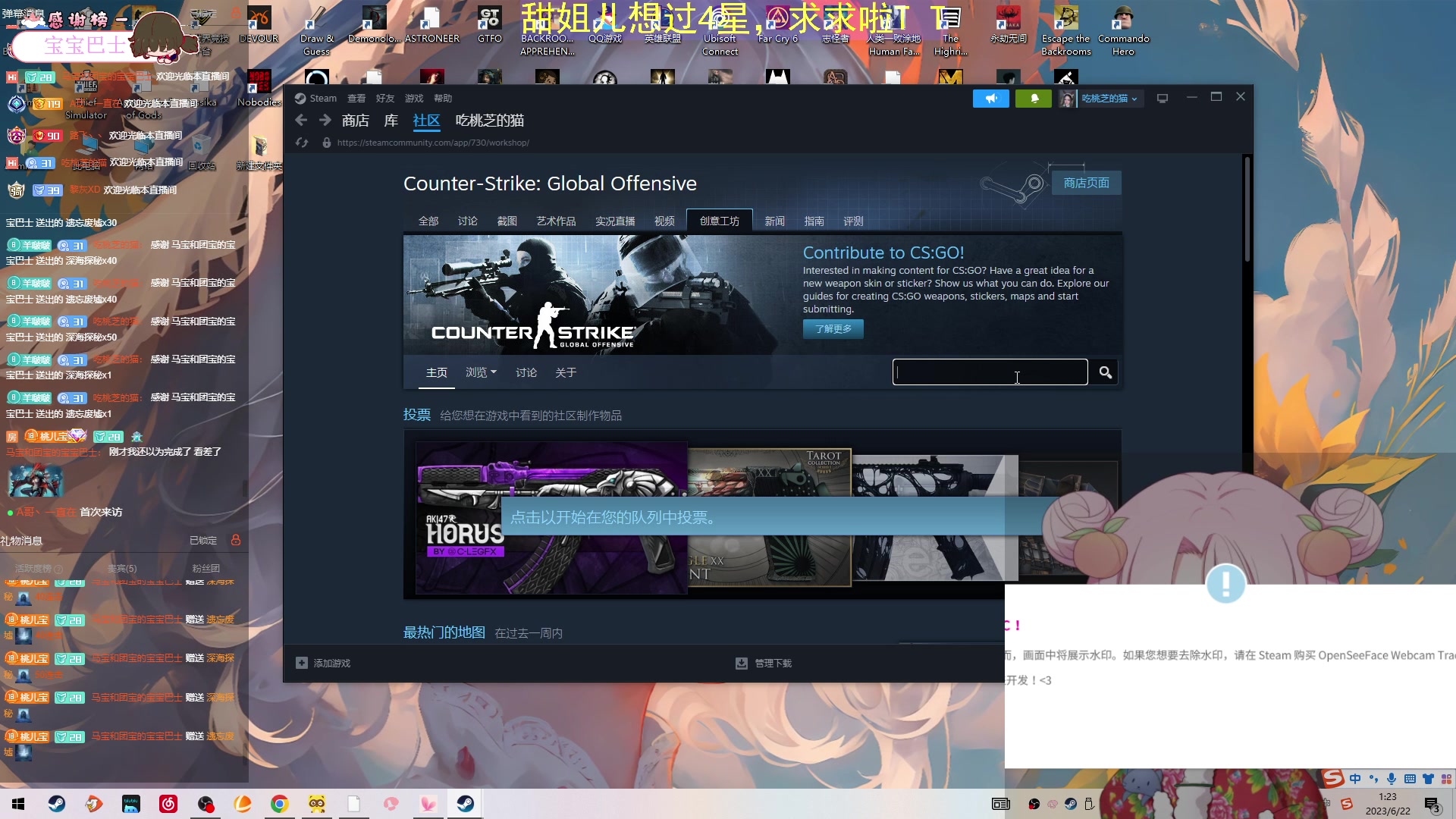Select the 社区 community section
This screenshot has width=1456, height=819.
[x=426, y=121]
